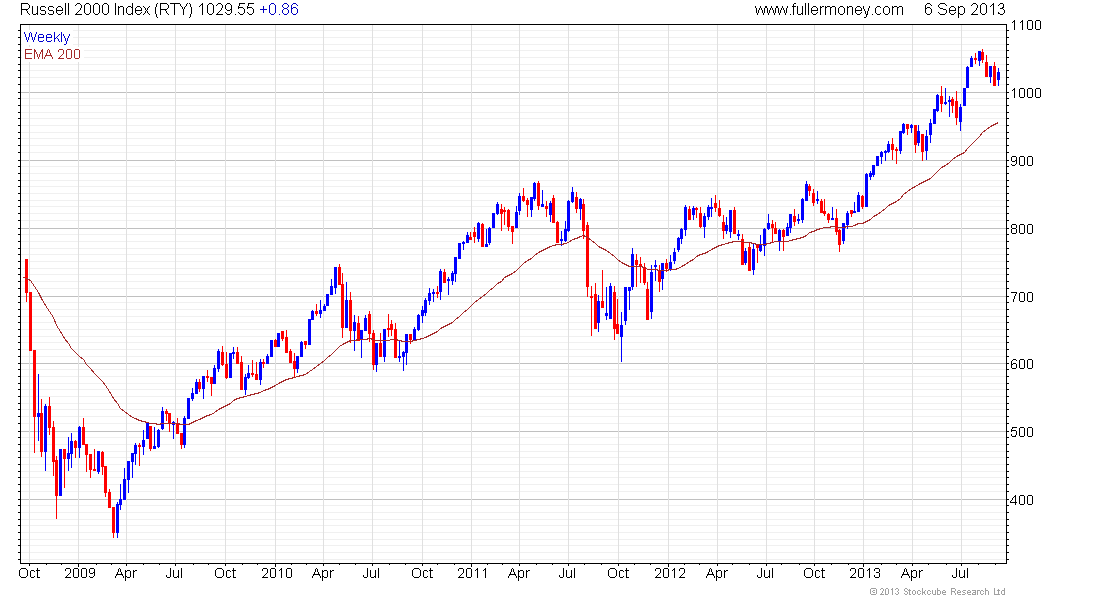Image resolution: width=1100 pixels, height=600 pixels.
Task: Click the latest September 2013 candlestick
Action: pos(998,76)
